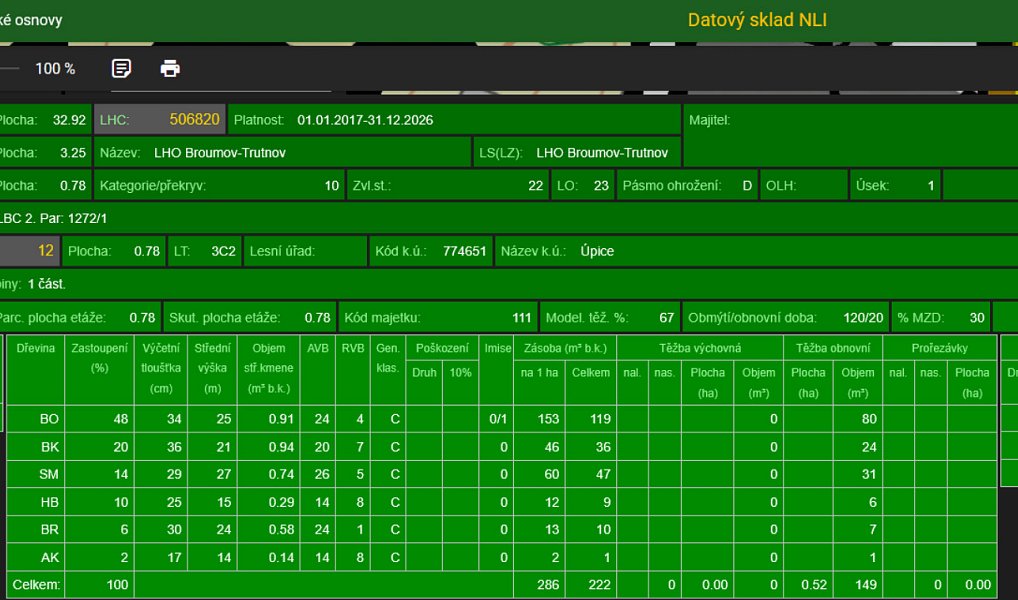The height and width of the screenshot is (600, 1018).
Task: Click the Název k.ú. Úpice field
Action: (756, 251)
